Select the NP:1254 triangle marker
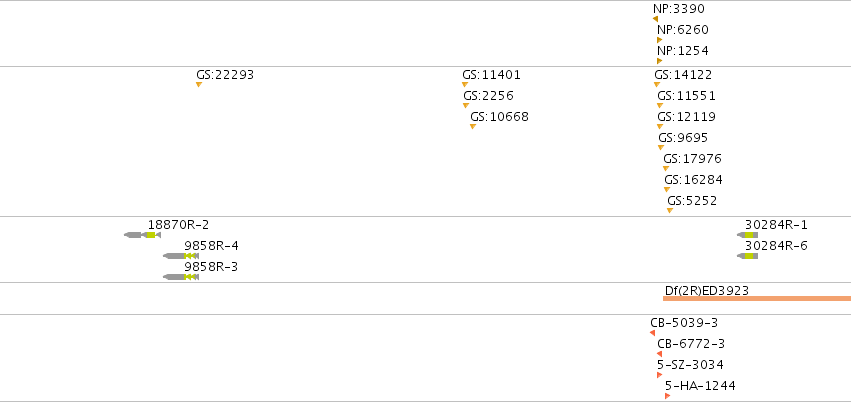The width and height of the screenshot is (851, 402). tap(659, 61)
